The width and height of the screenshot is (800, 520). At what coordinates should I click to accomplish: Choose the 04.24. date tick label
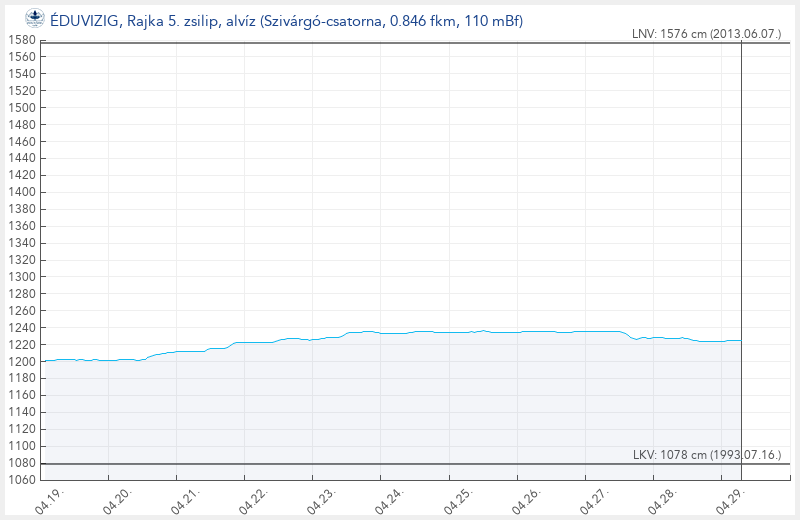pos(389,499)
